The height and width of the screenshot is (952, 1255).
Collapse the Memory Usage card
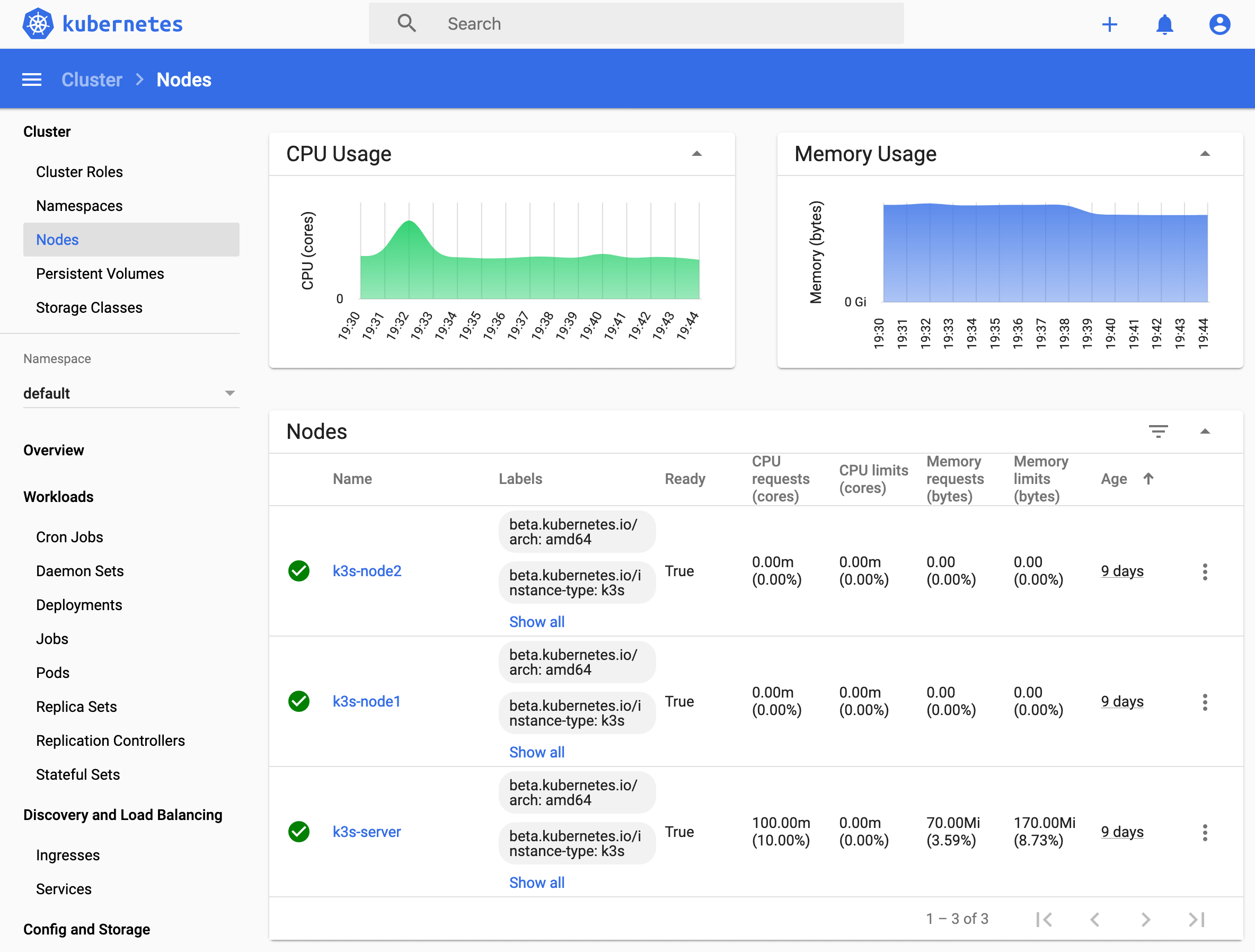[1205, 154]
